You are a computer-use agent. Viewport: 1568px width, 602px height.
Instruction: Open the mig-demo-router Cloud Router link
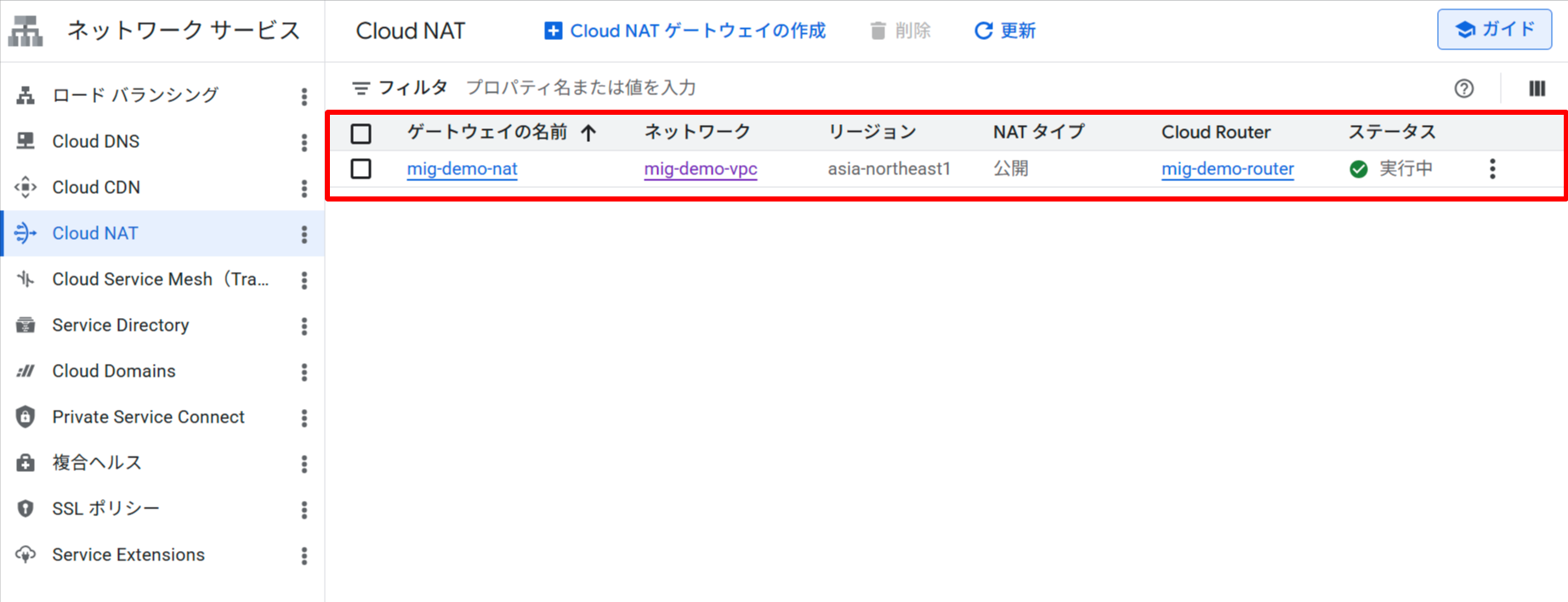click(x=1228, y=168)
